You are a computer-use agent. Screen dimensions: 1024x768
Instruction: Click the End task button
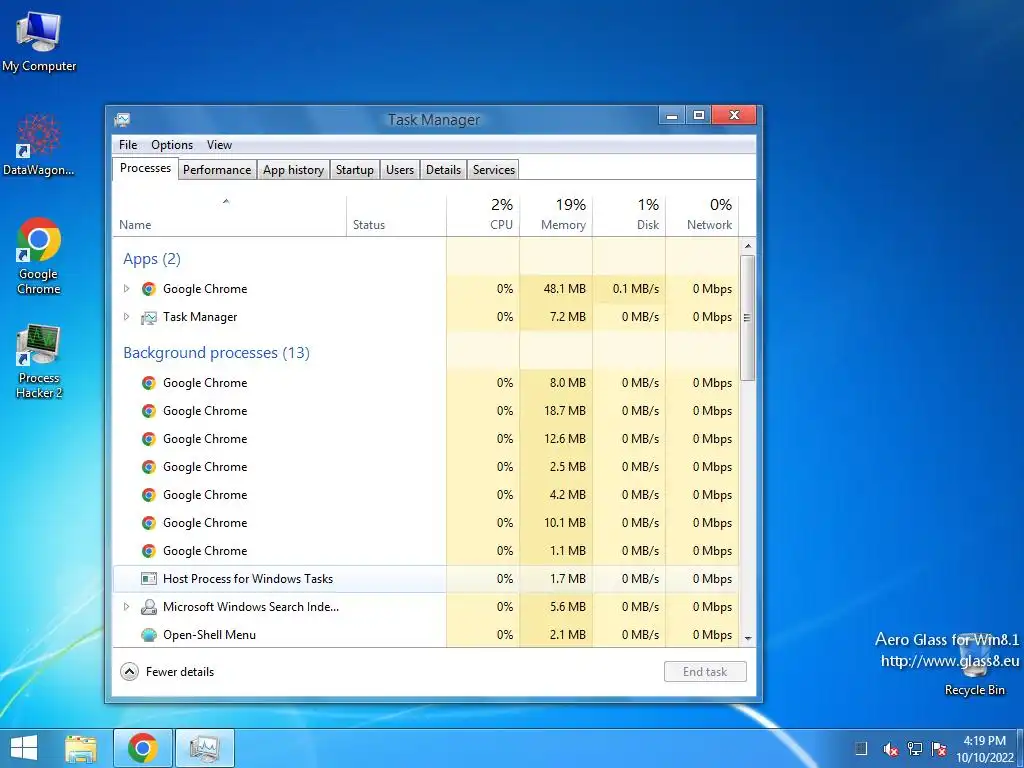click(705, 671)
